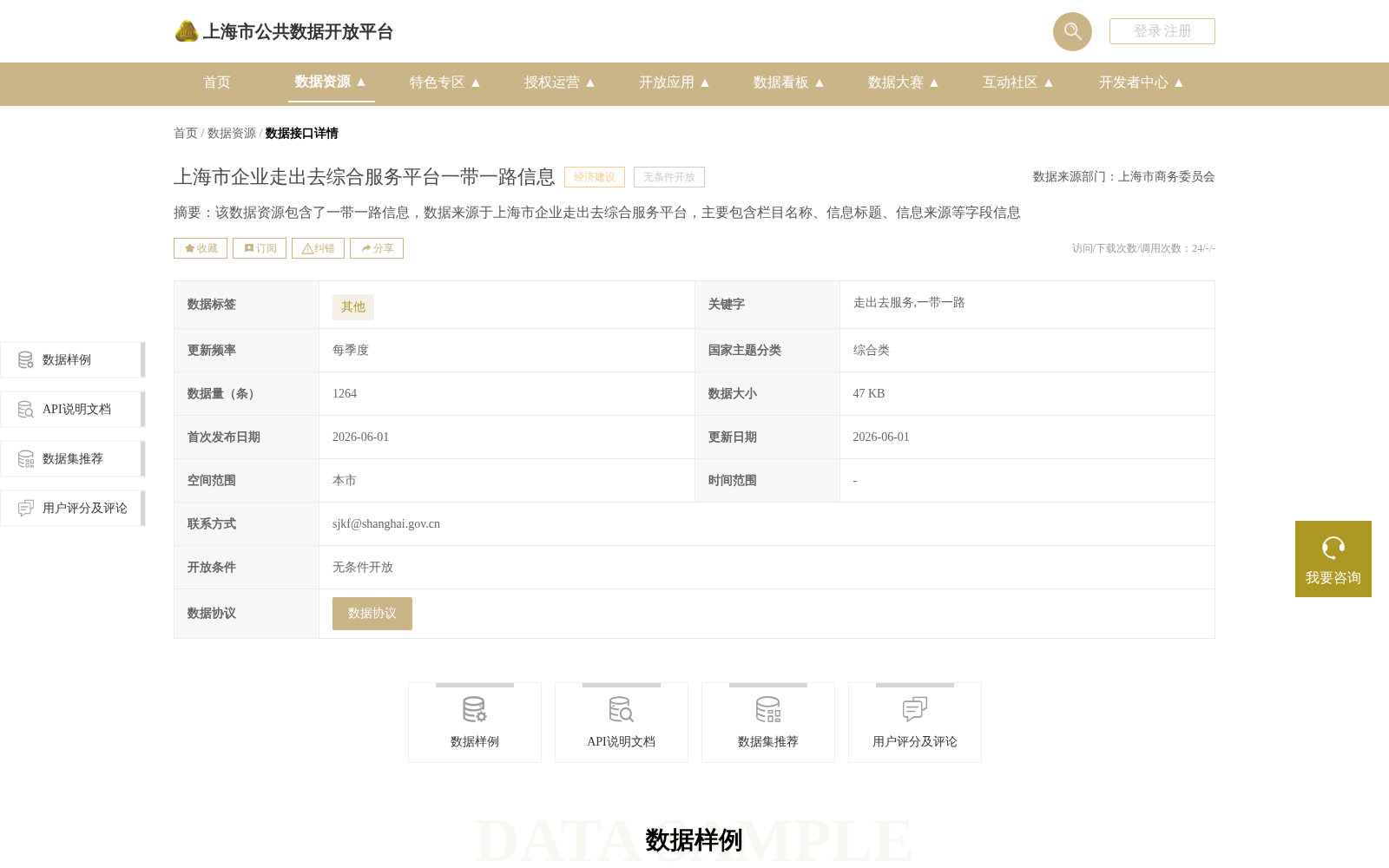Click the API说明文档 card icon at the bottom
Viewport: 1389px width, 868px height.
pyautogui.click(x=622, y=709)
